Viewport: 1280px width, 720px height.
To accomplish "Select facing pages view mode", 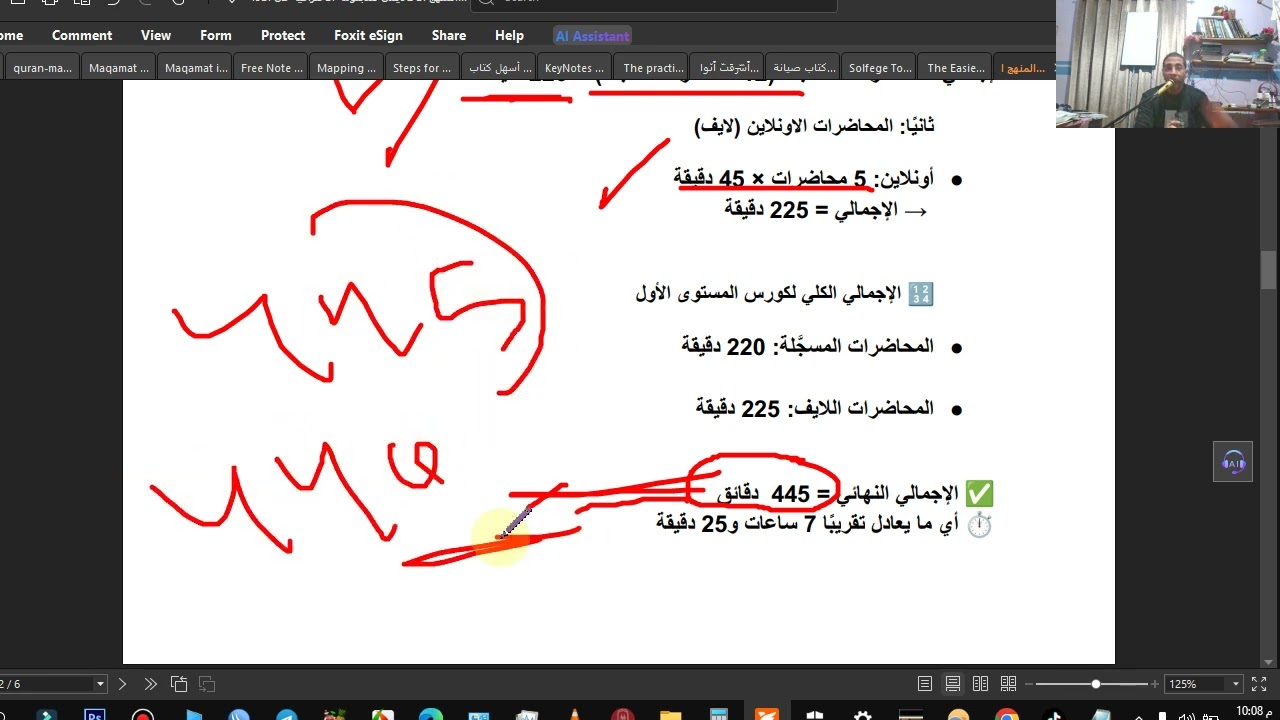I will click(981, 684).
